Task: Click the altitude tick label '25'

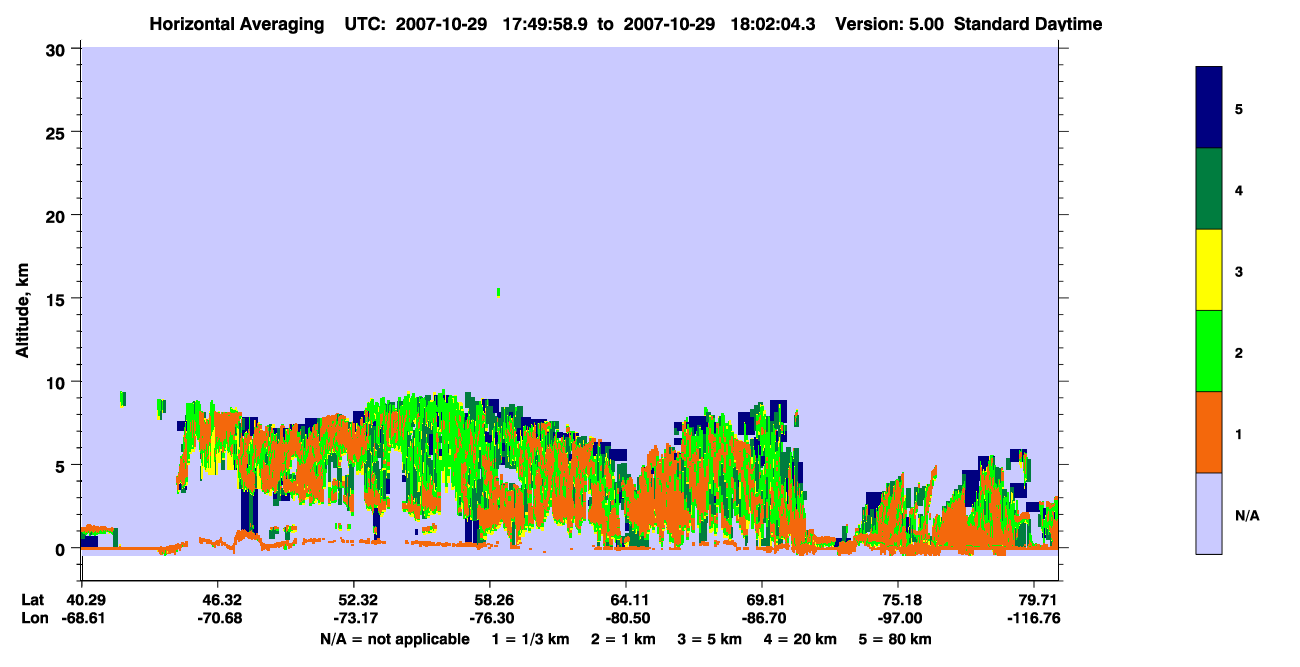Action: (x=58, y=131)
